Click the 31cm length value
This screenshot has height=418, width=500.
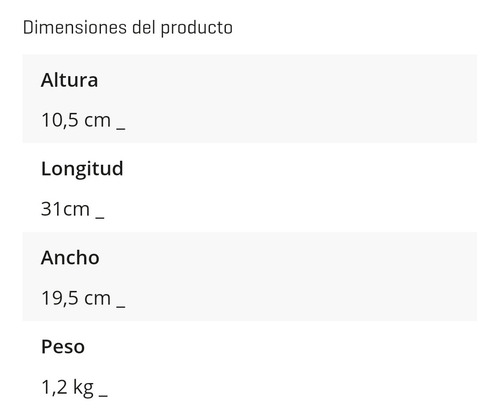pyautogui.click(x=65, y=209)
